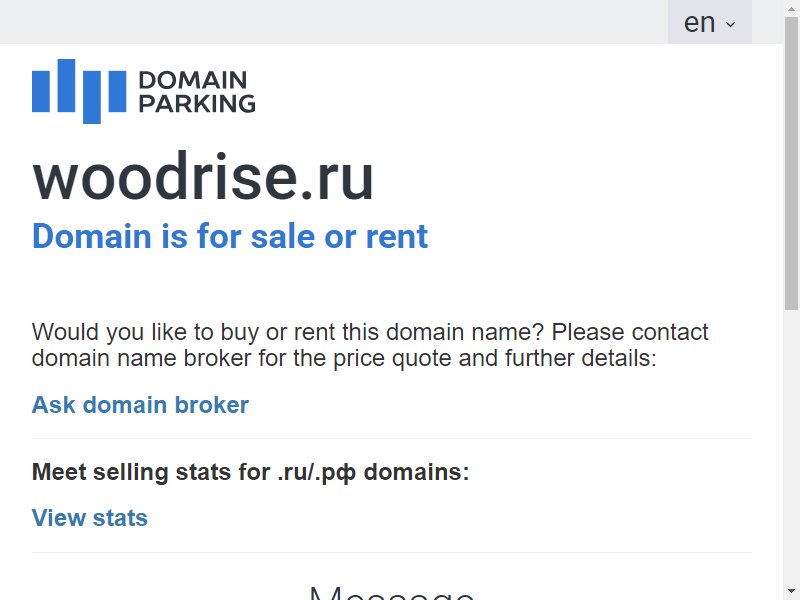Click the Would you like to buy paragraph
This screenshot has width=800, height=600.
click(370, 345)
